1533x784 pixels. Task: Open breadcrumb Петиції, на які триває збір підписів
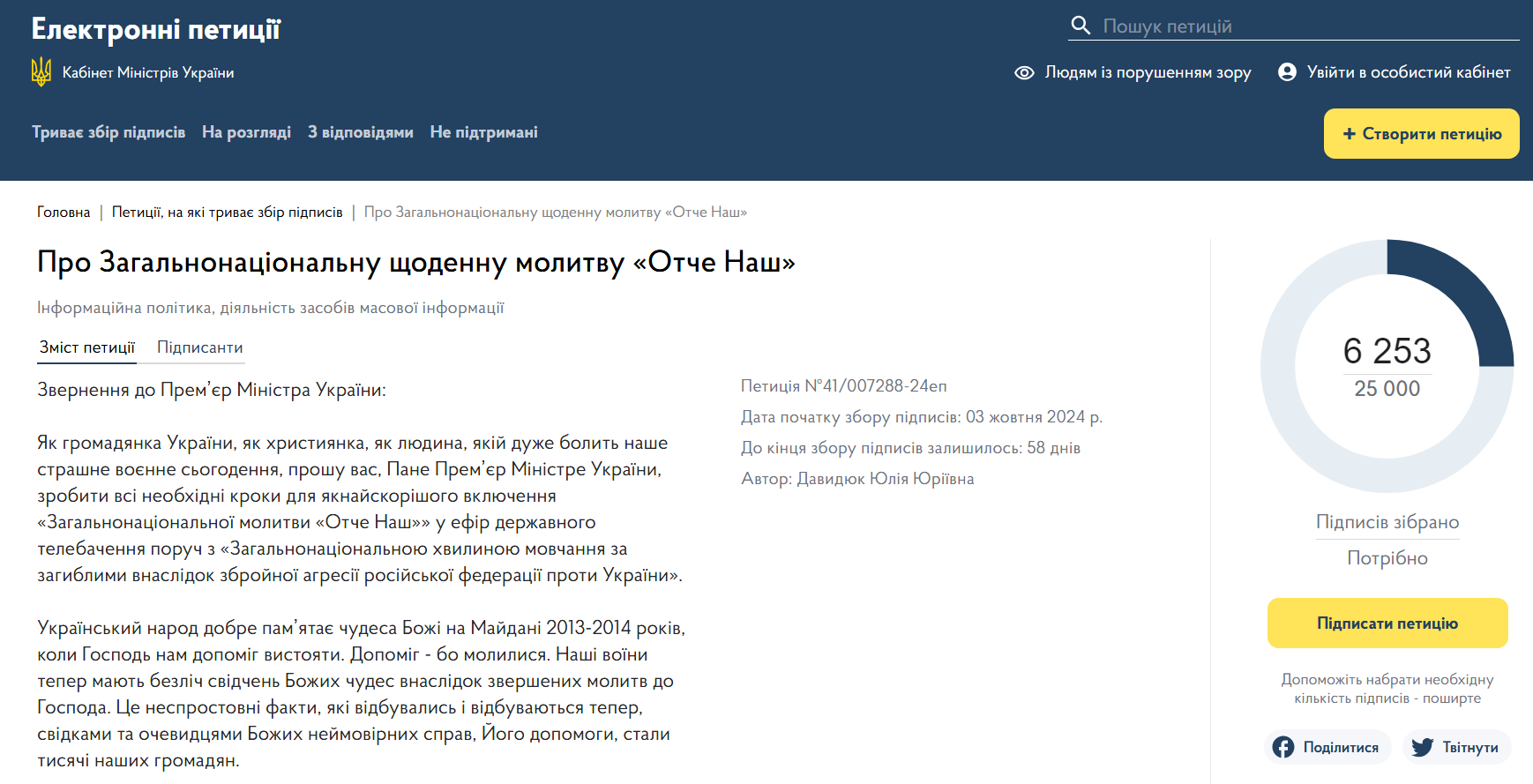pos(227,213)
